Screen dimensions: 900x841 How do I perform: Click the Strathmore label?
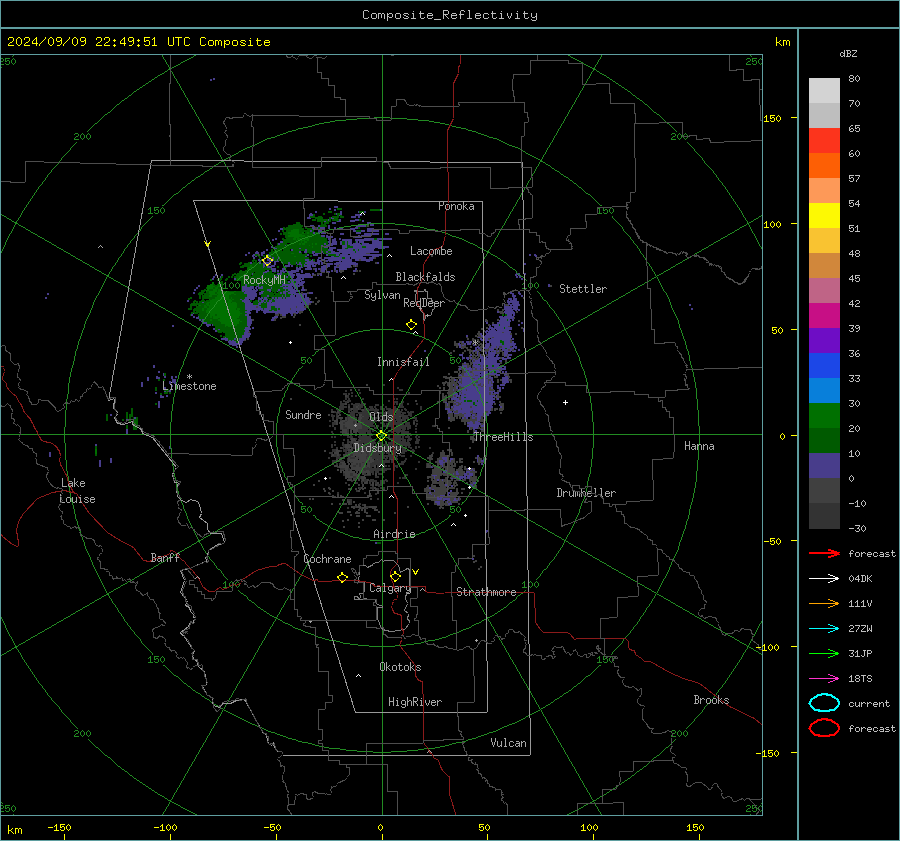[x=487, y=592]
